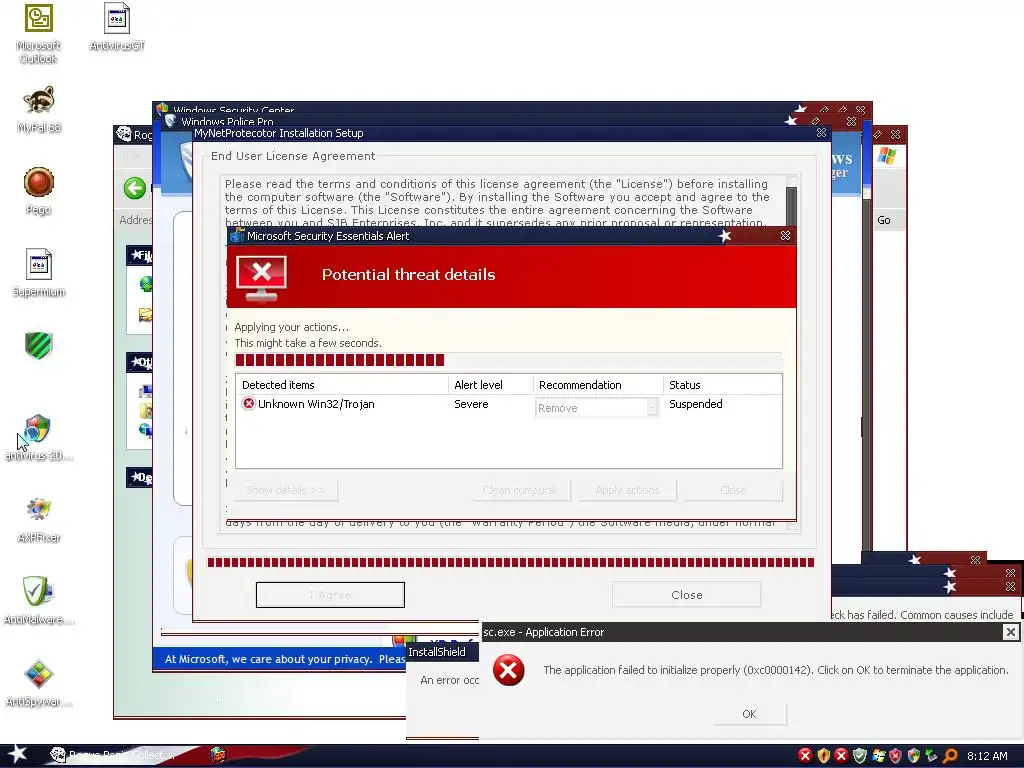Close the sc.exe Application Error dialog
Viewport: 1024px width, 768px height.
tap(1010, 632)
